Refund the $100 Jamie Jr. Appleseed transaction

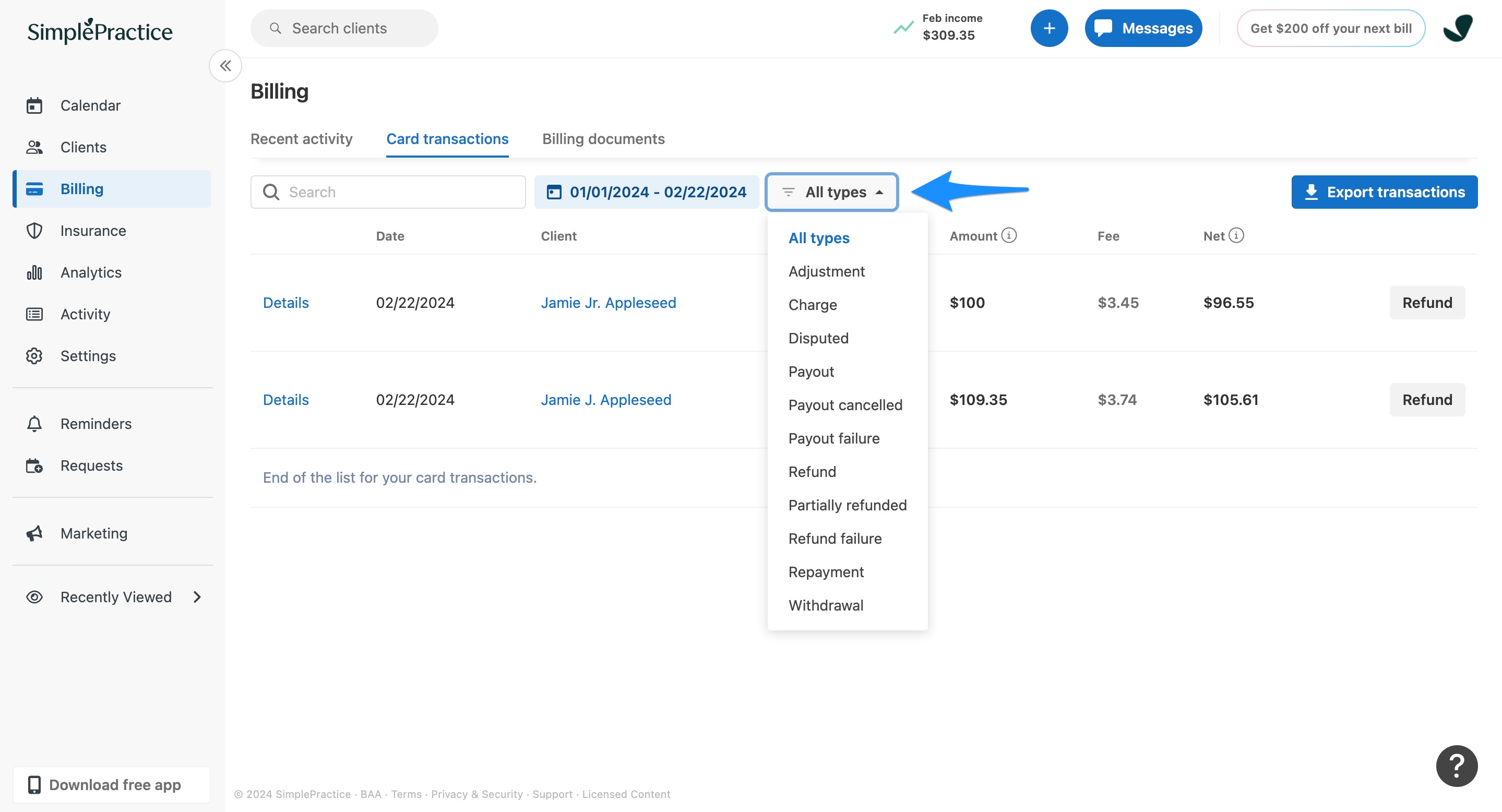click(x=1427, y=303)
